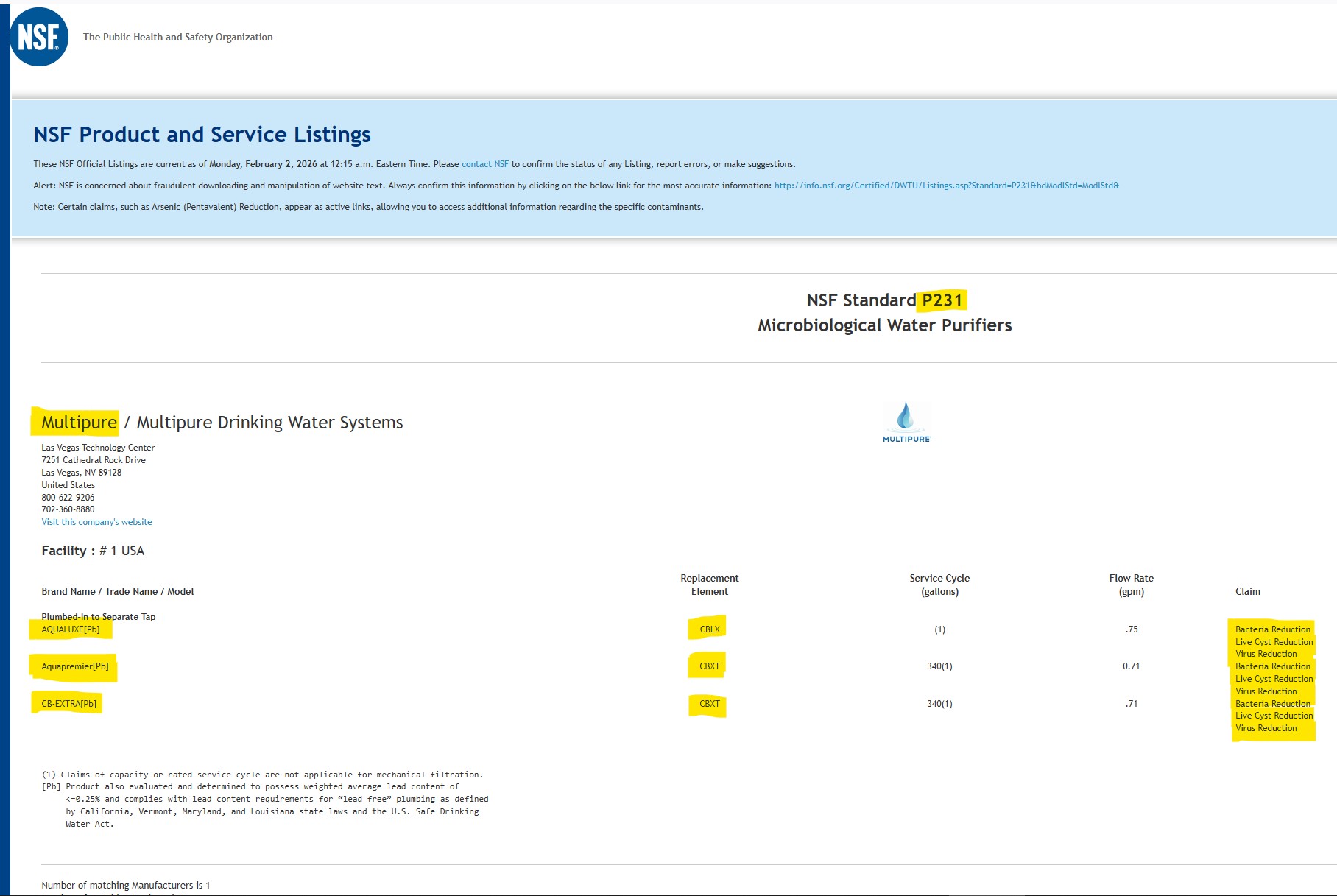1337x896 pixels.
Task: Open Live Cyst Reduction claim for AQUALUXE
Action: click(x=1274, y=642)
